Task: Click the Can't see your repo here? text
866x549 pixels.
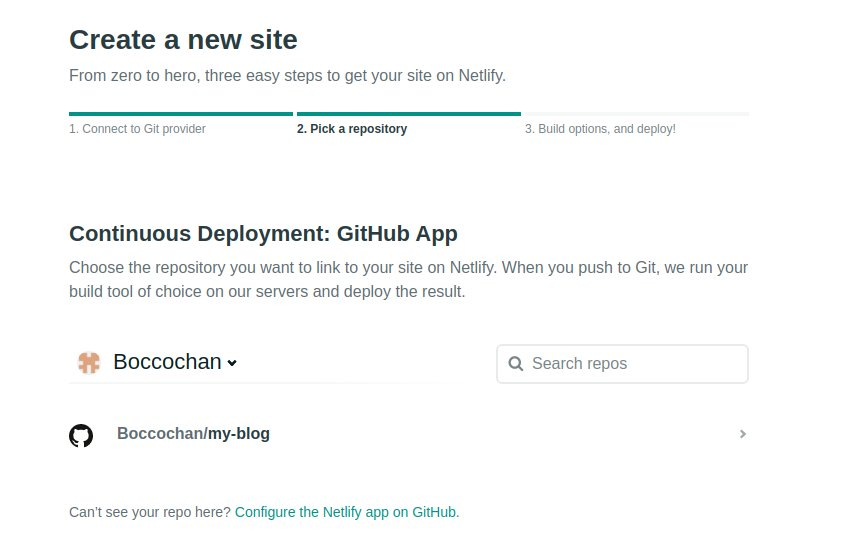Action: point(150,512)
